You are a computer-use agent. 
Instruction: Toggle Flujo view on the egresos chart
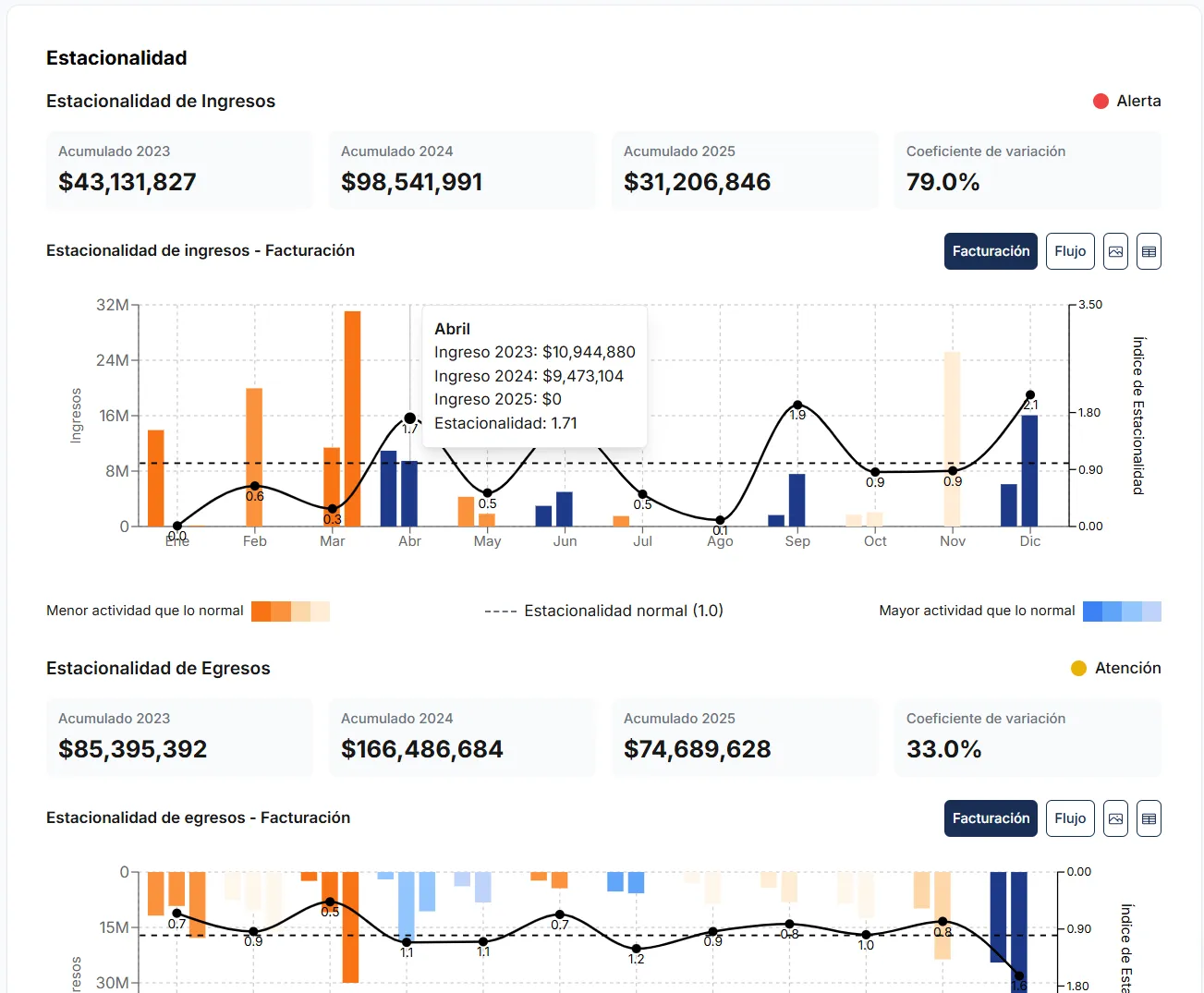pos(1069,818)
